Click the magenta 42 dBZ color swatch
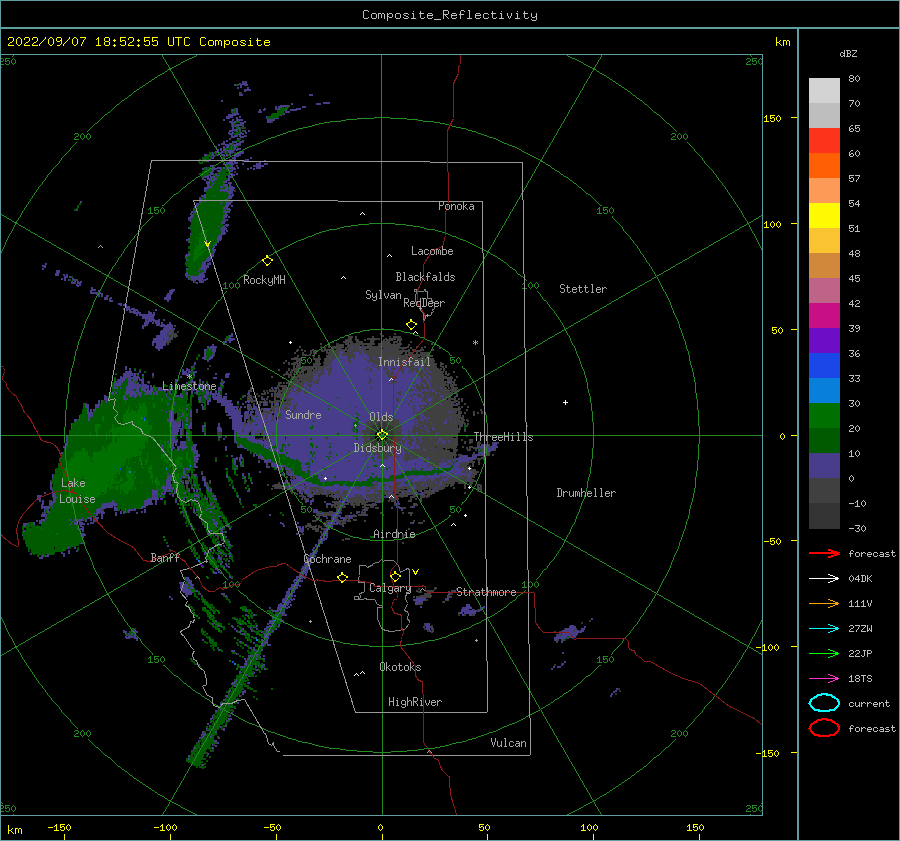Image resolution: width=900 pixels, height=841 pixels. click(824, 315)
